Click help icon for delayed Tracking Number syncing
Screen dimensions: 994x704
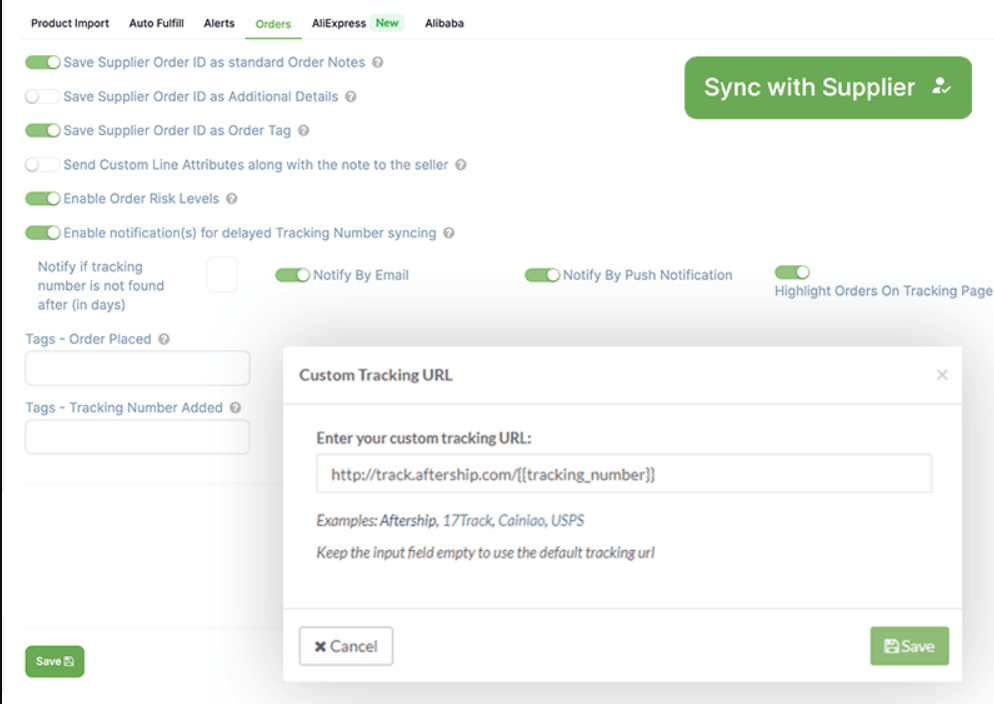pyautogui.click(x=449, y=233)
